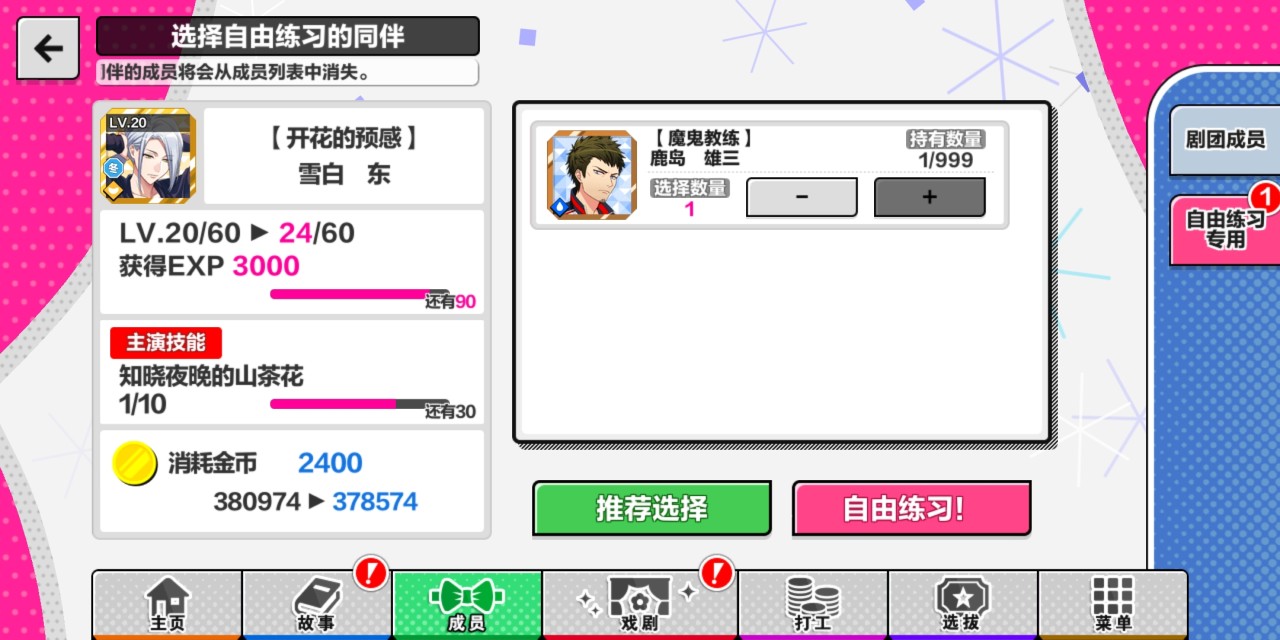1280x640 pixels.
Task: Decrease selected quantity with minus button
Action: coord(802,197)
